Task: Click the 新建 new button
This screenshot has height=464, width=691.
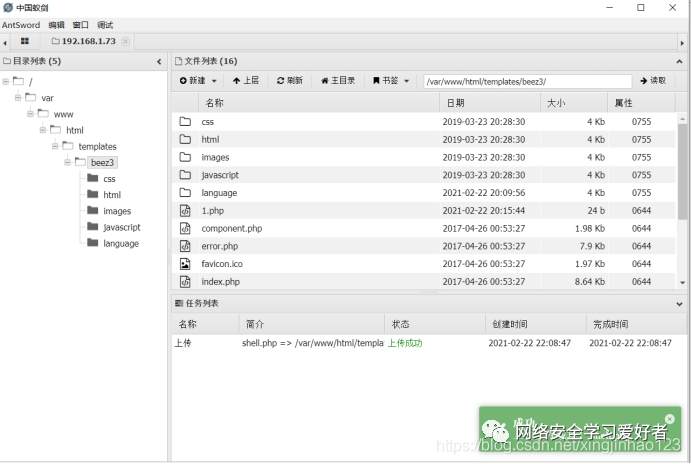Action: [x=193, y=81]
